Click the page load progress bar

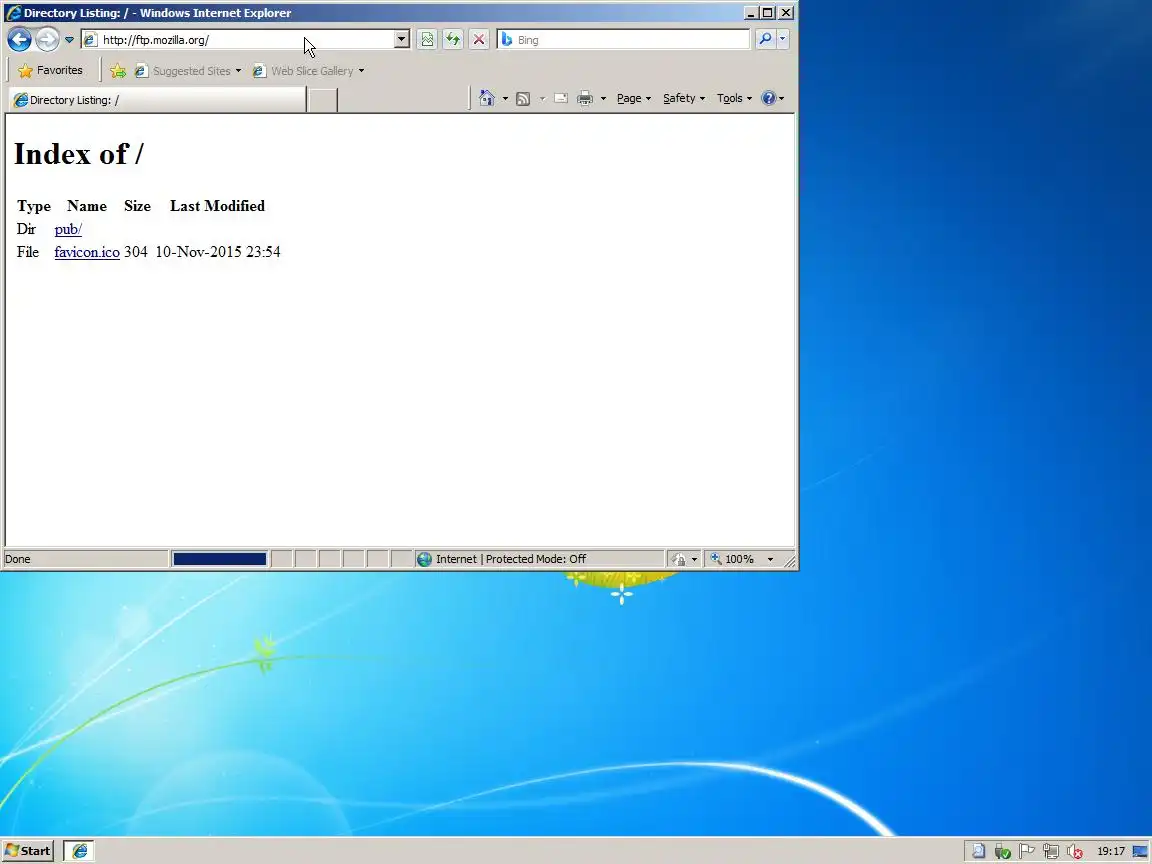[x=220, y=559]
